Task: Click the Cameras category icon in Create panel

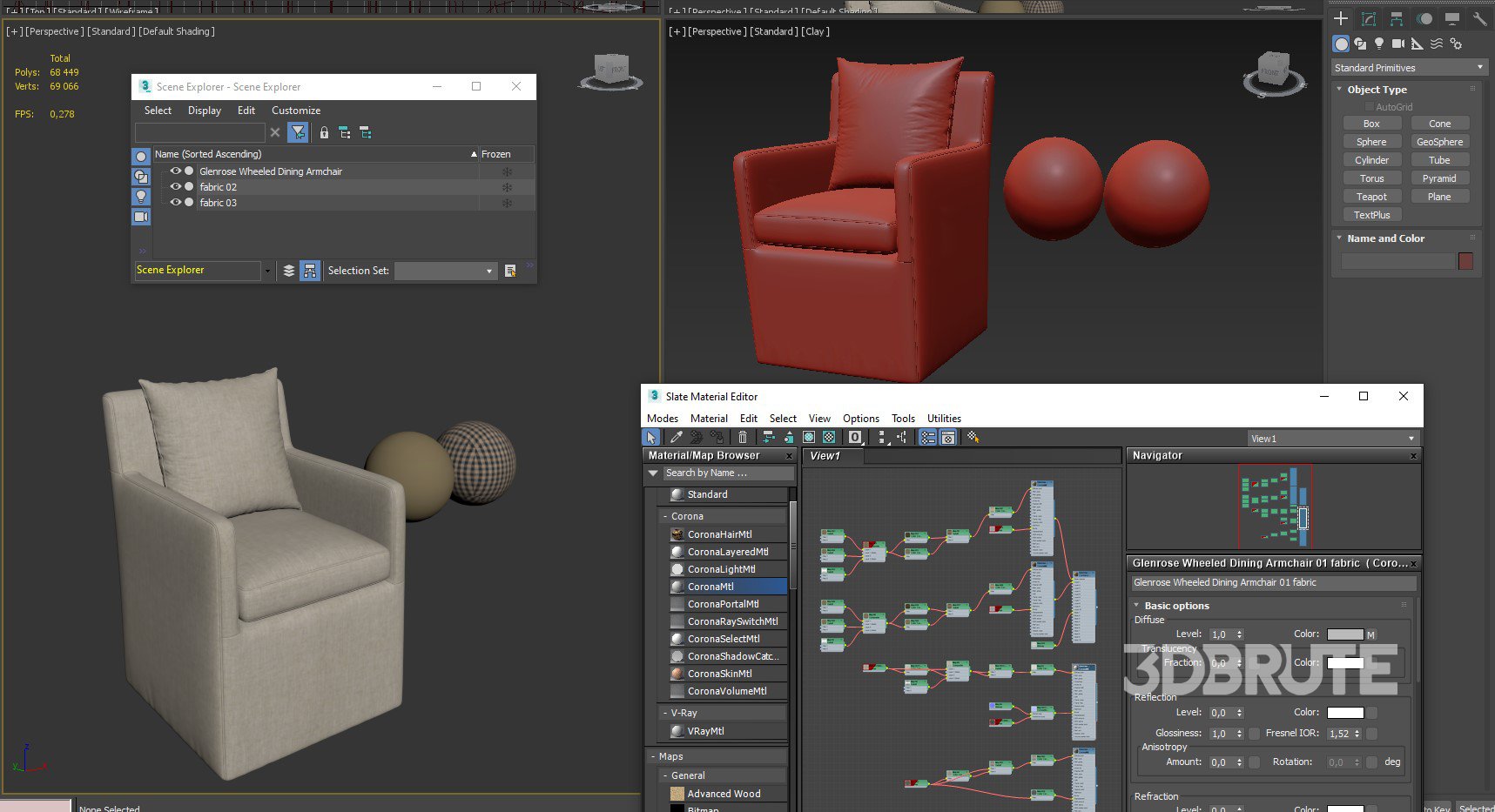Action: click(1398, 44)
